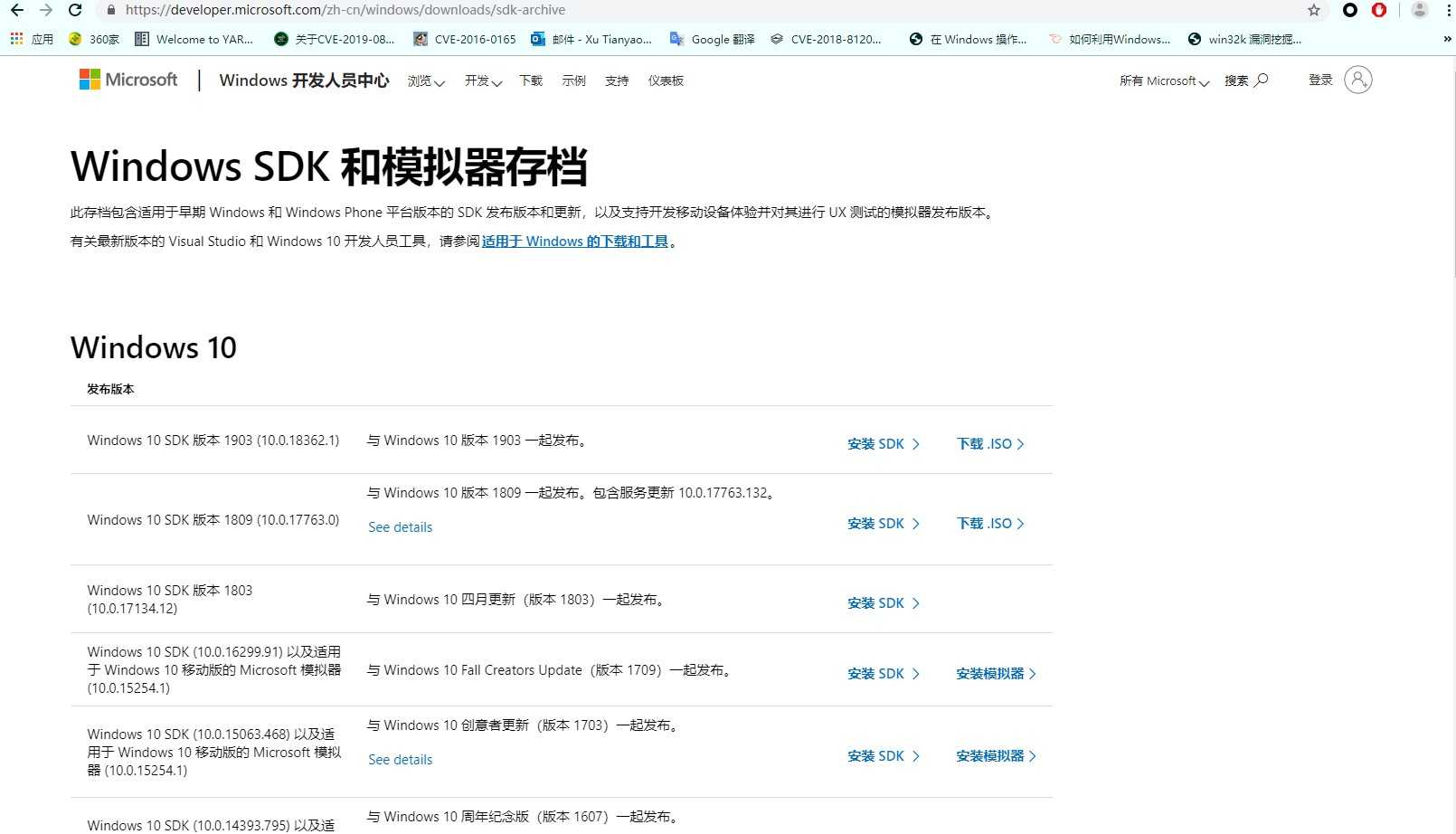The image size is (1456, 834).
Task: Open the 360家 bookmark
Action: pyautogui.click(x=94, y=39)
